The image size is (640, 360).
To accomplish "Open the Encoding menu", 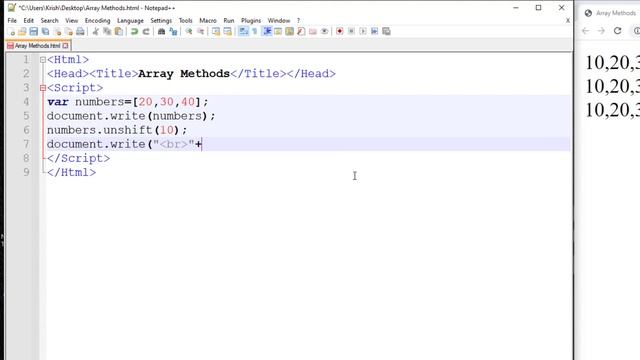I will 98,20.
